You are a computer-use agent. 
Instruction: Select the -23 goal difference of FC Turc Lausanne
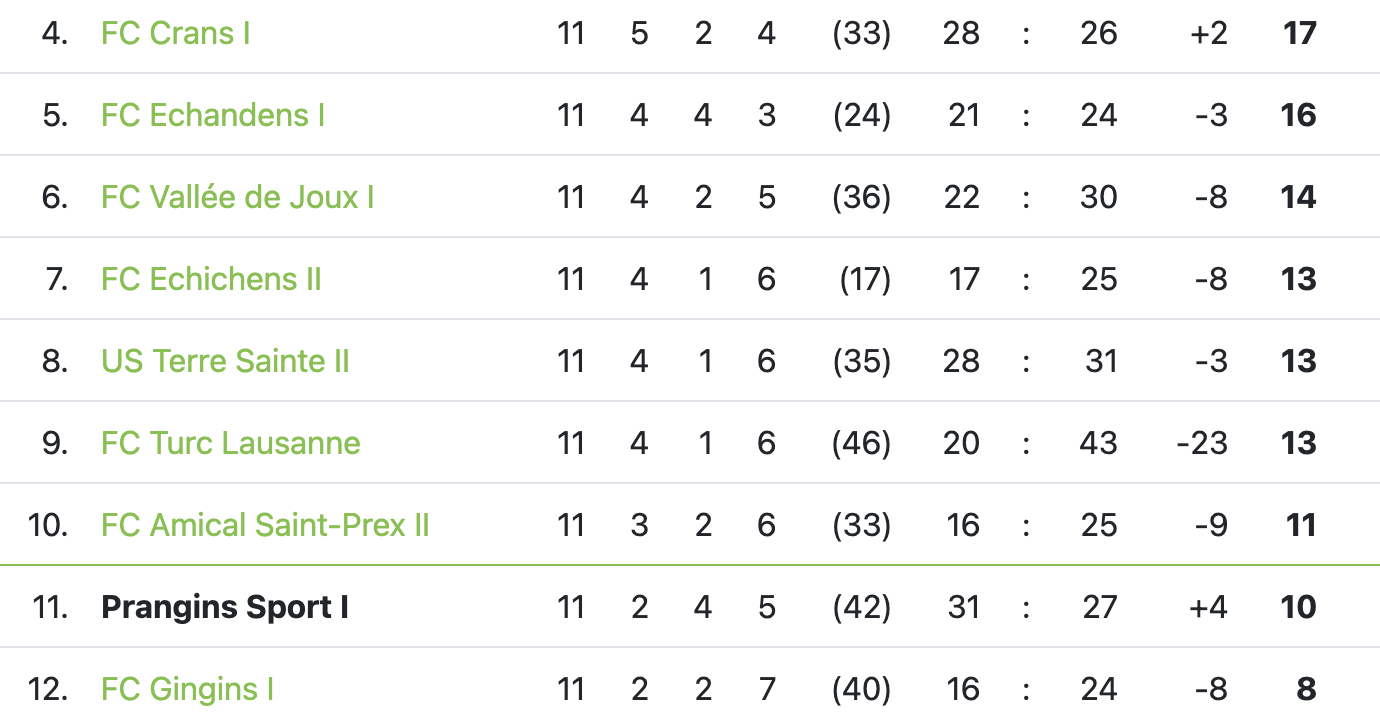(x=1201, y=443)
